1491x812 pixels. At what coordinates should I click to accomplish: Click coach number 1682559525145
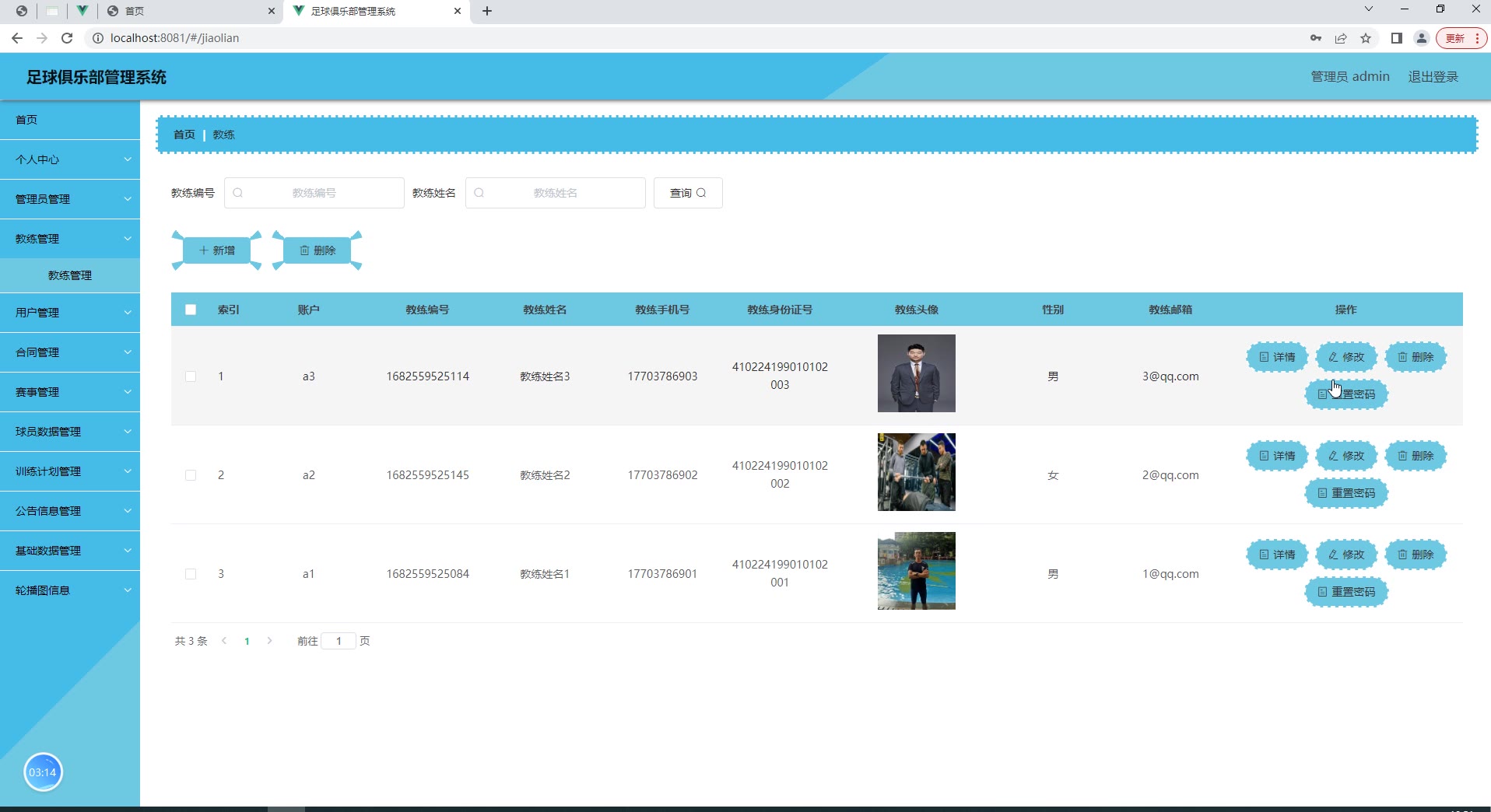(x=428, y=475)
